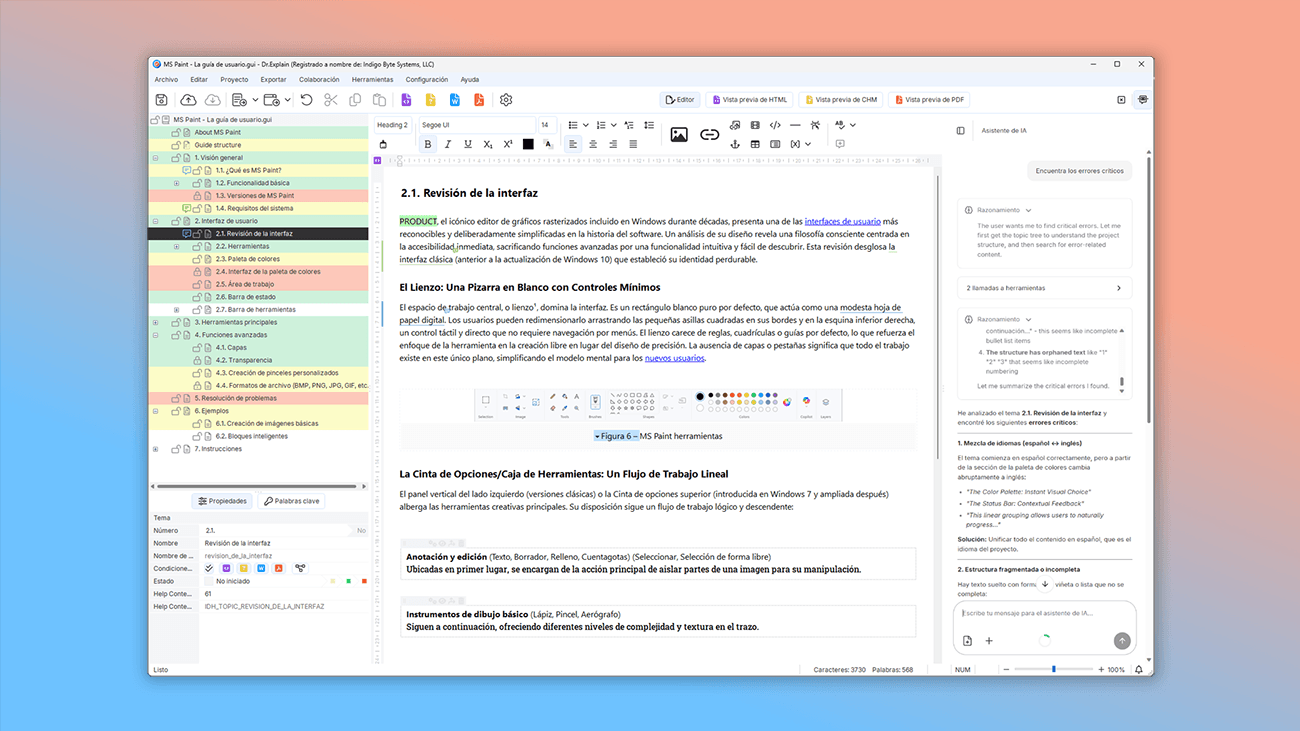Click the Insert anchor icon

point(735,144)
